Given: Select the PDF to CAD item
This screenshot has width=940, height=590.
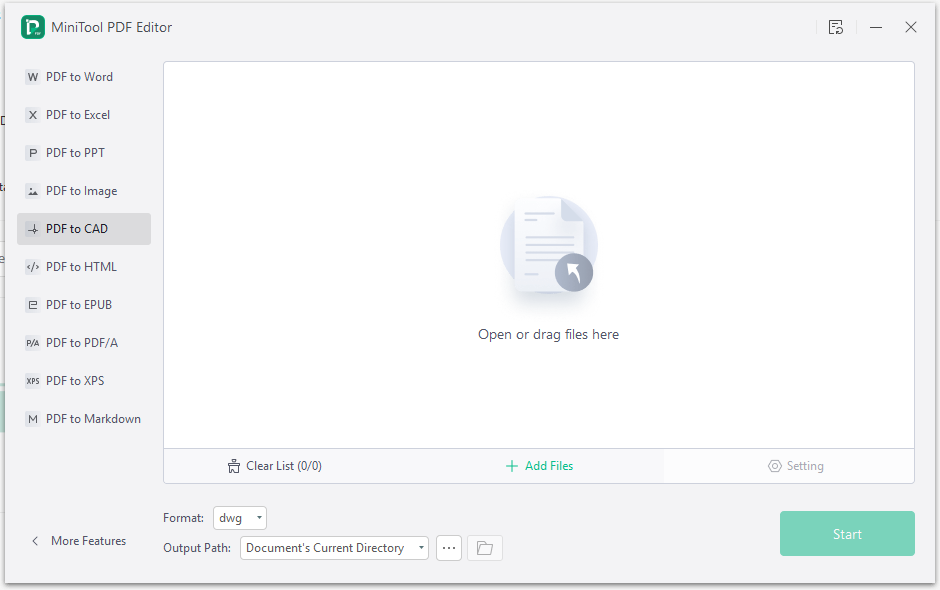Looking at the screenshot, I should (x=84, y=228).
